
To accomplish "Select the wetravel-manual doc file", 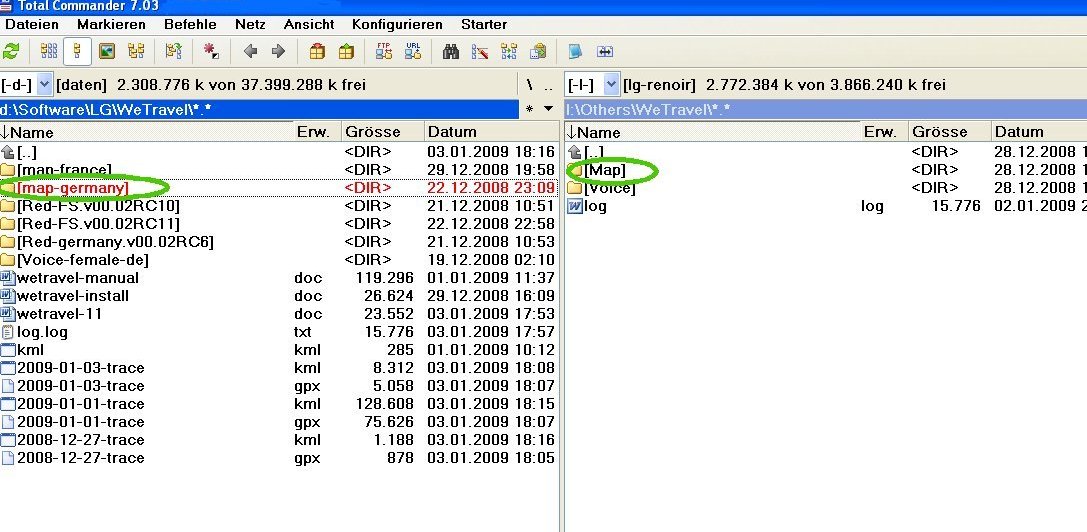I will pos(279,278).
